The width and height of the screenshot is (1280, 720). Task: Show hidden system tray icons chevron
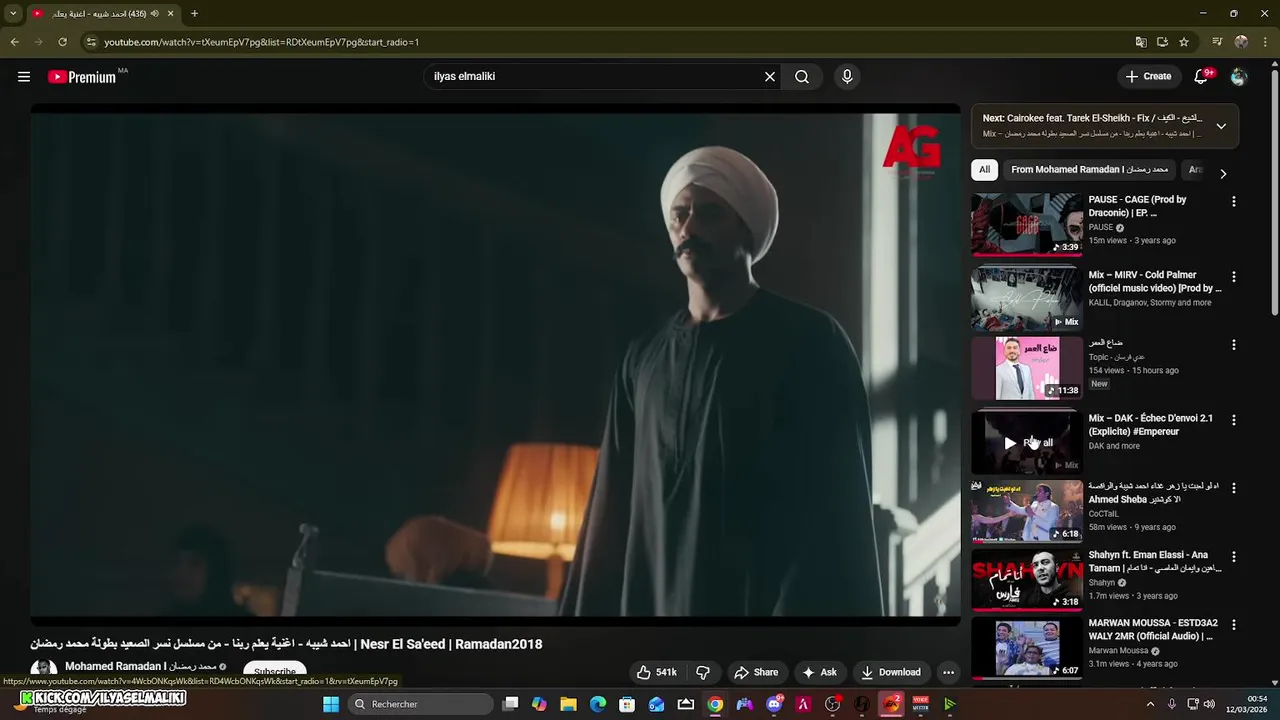pos(1150,704)
